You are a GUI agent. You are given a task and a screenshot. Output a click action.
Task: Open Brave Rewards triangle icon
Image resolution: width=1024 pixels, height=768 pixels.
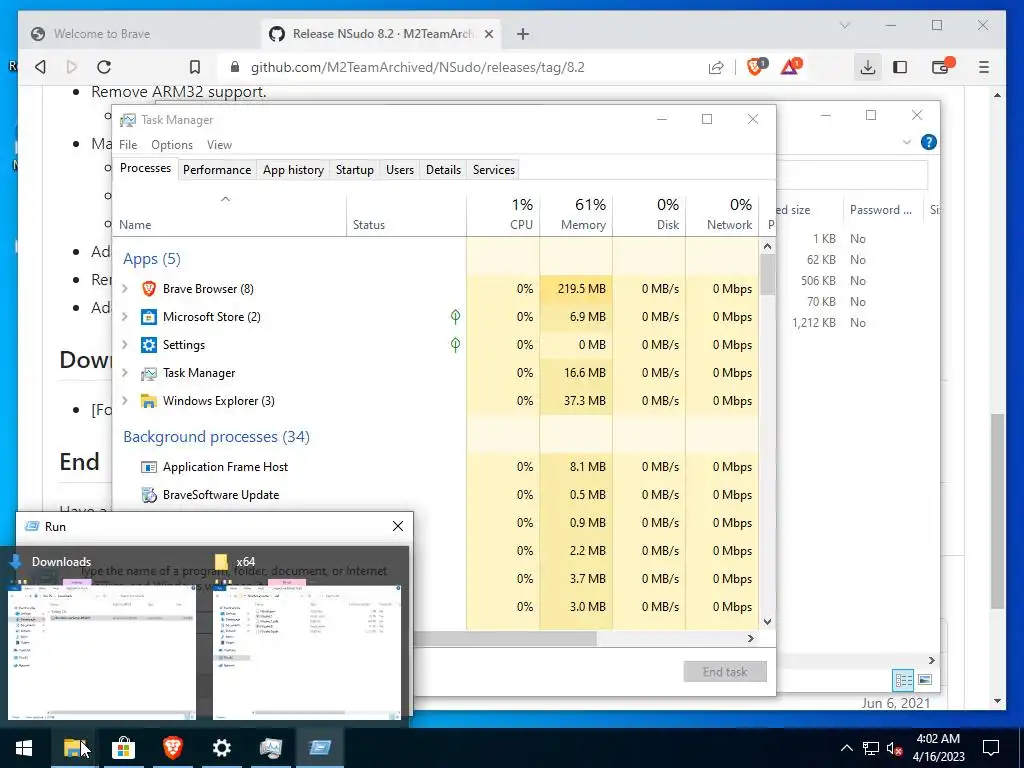(791, 66)
